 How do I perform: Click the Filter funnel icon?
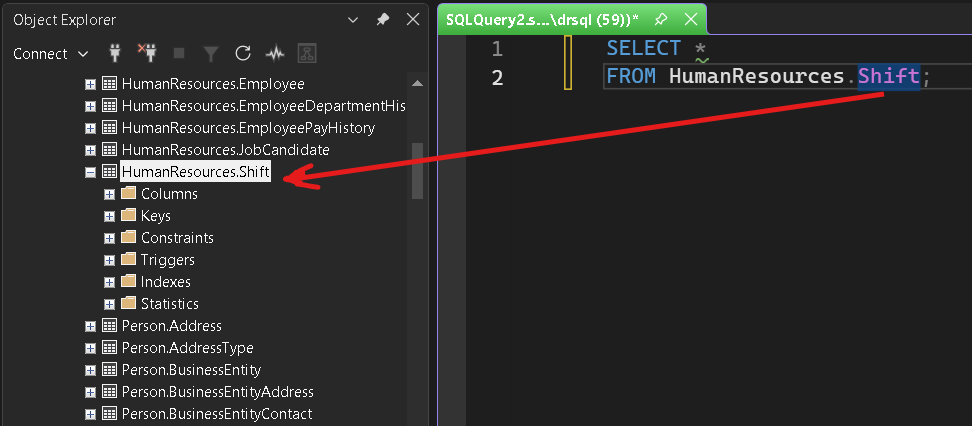point(211,54)
